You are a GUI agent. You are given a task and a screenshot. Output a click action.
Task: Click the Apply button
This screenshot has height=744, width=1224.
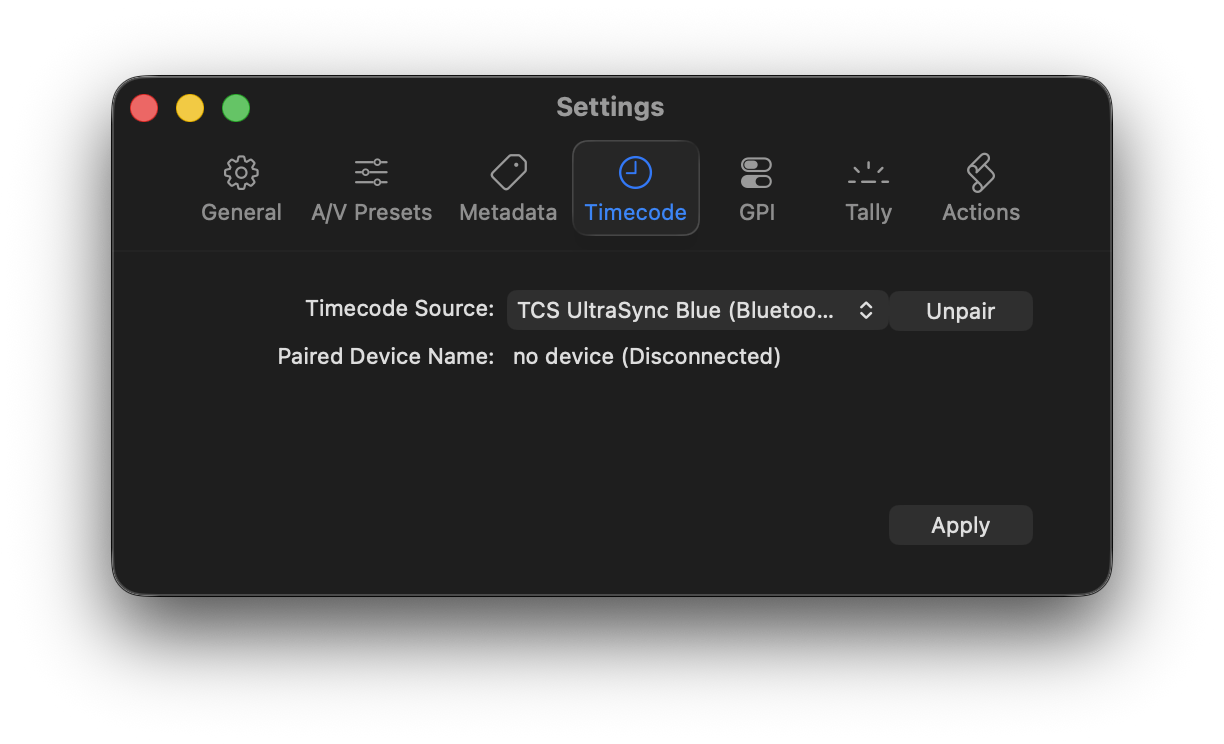960,525
